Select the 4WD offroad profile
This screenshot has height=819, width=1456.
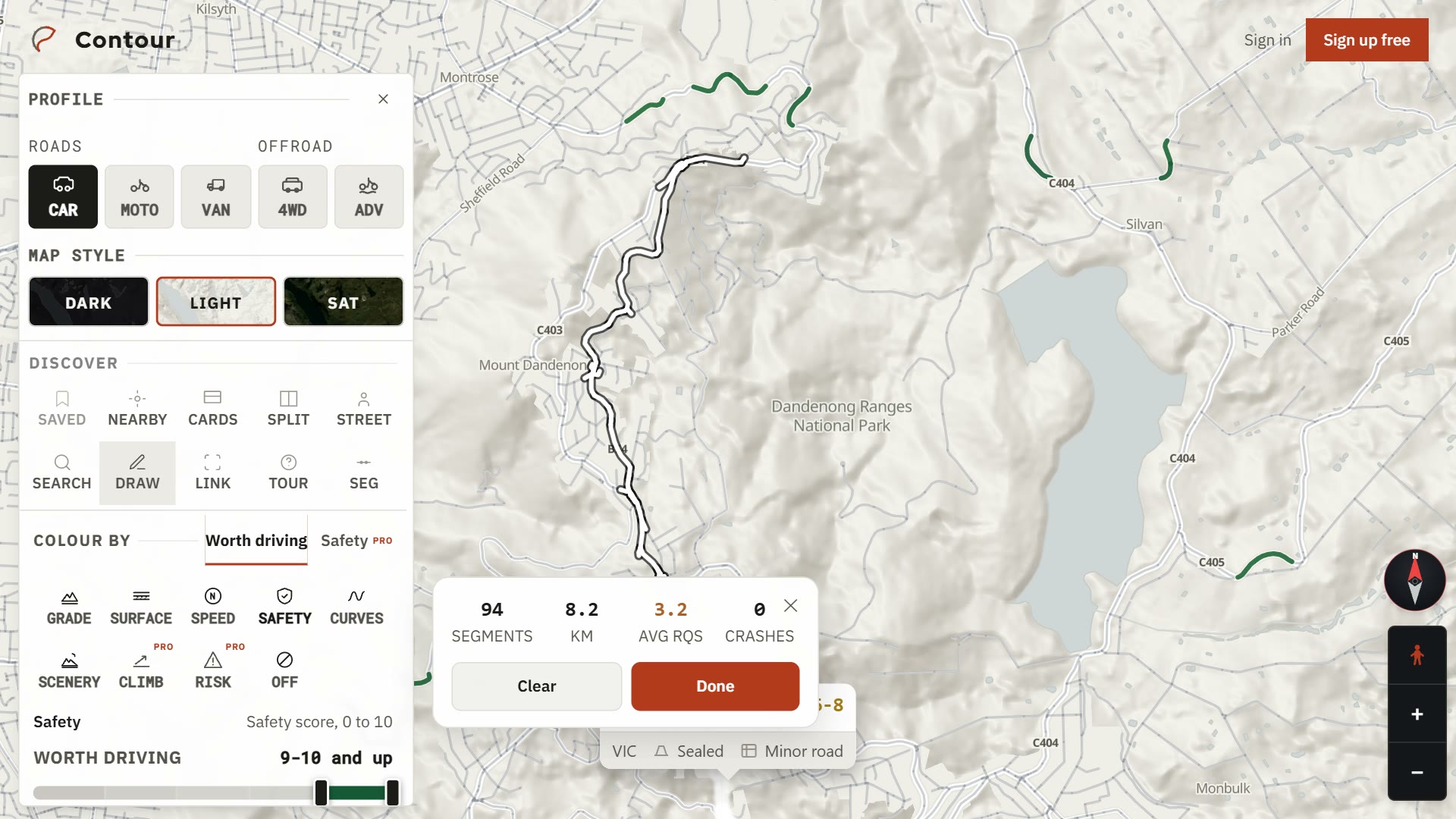[x=293, y=196]
